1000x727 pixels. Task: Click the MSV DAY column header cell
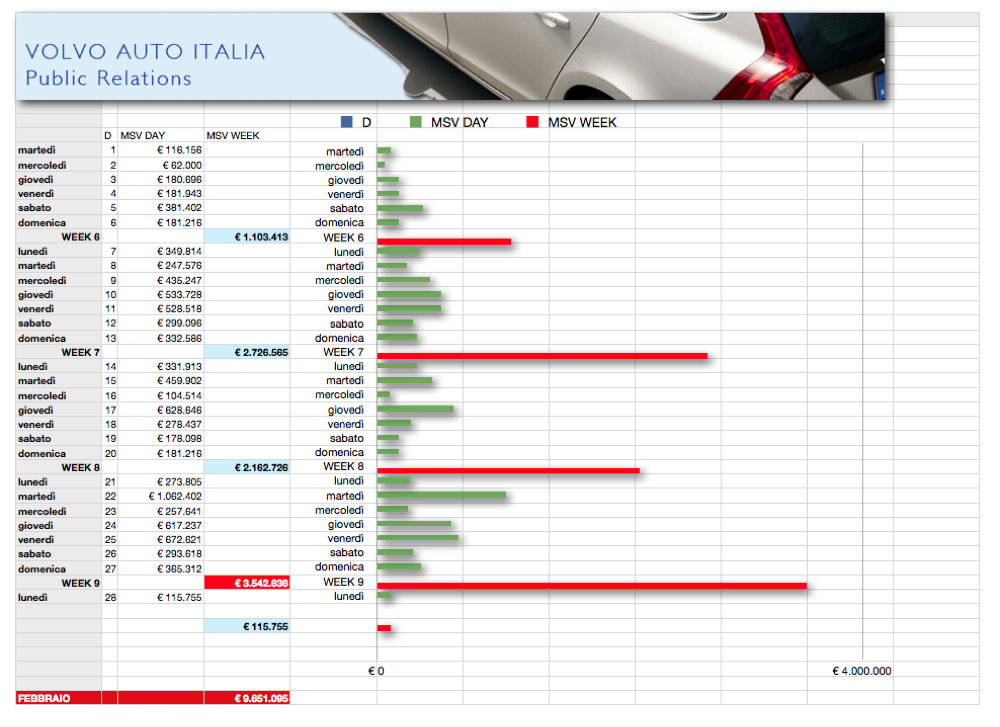[x=143, y=135]
